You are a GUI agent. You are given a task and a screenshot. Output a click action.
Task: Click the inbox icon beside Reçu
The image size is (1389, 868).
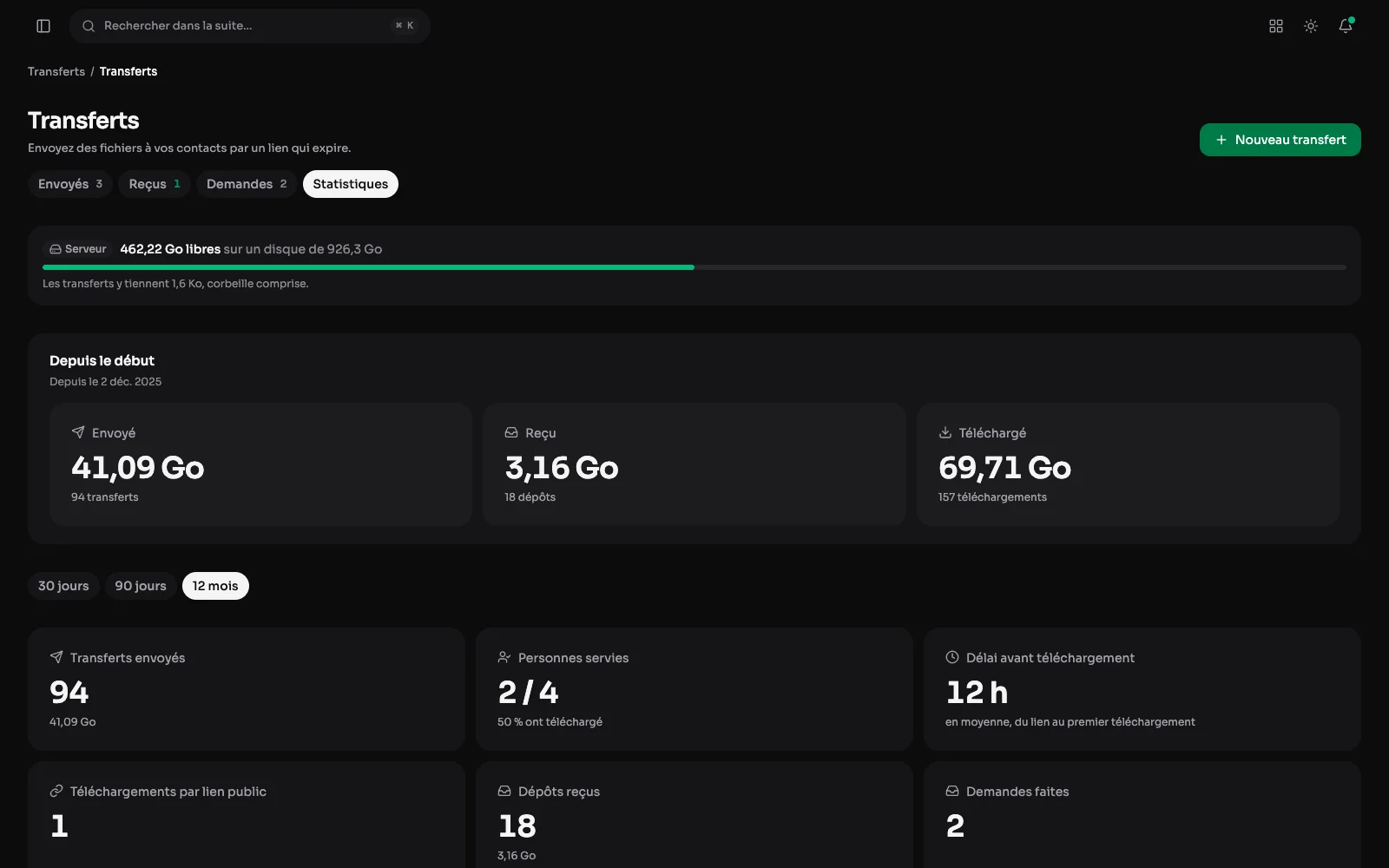[511, 432]
